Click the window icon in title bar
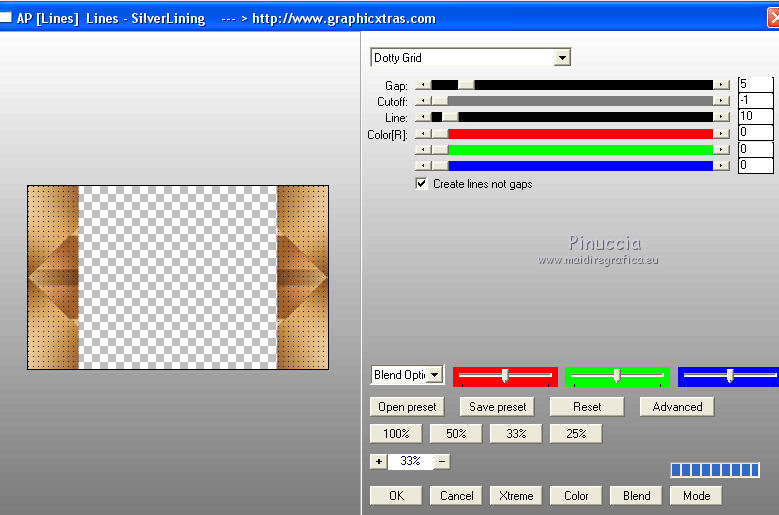779x515 pixels. 5,18
